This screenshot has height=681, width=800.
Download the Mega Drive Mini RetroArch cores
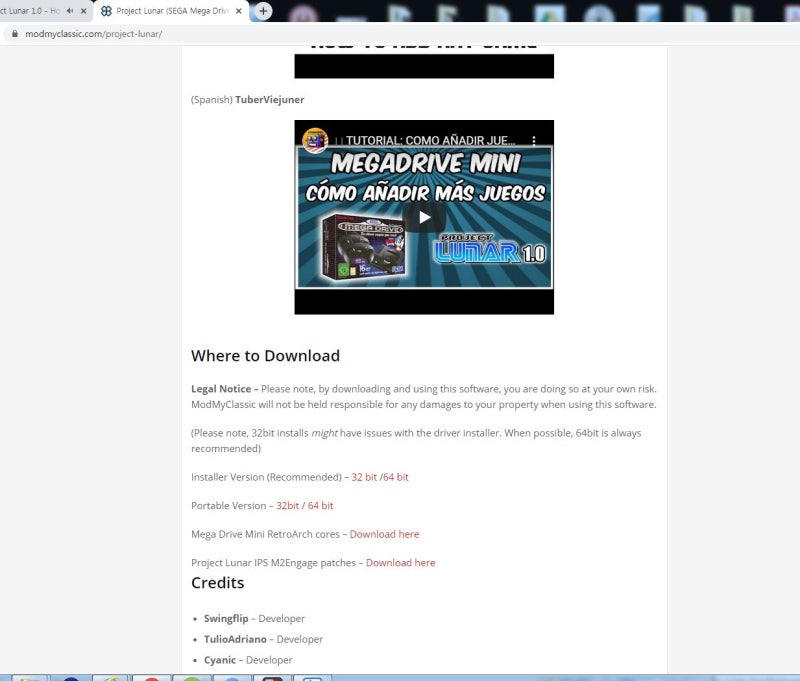[384, 534]
